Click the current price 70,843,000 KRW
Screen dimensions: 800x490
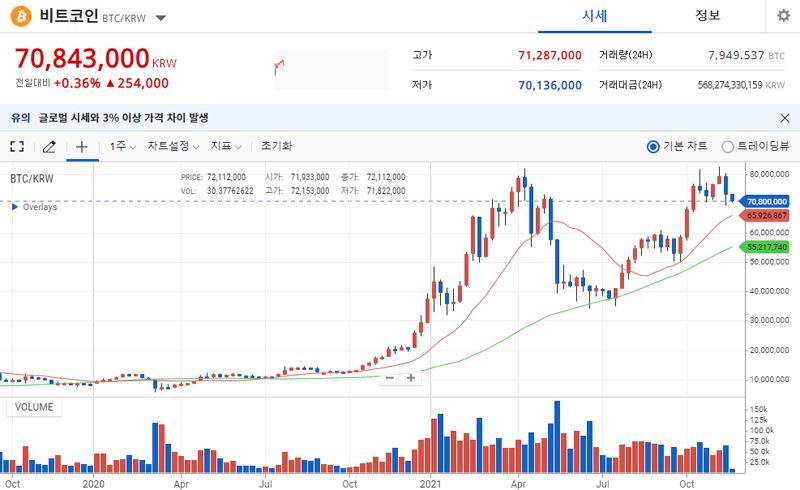(x=96, y=59)
